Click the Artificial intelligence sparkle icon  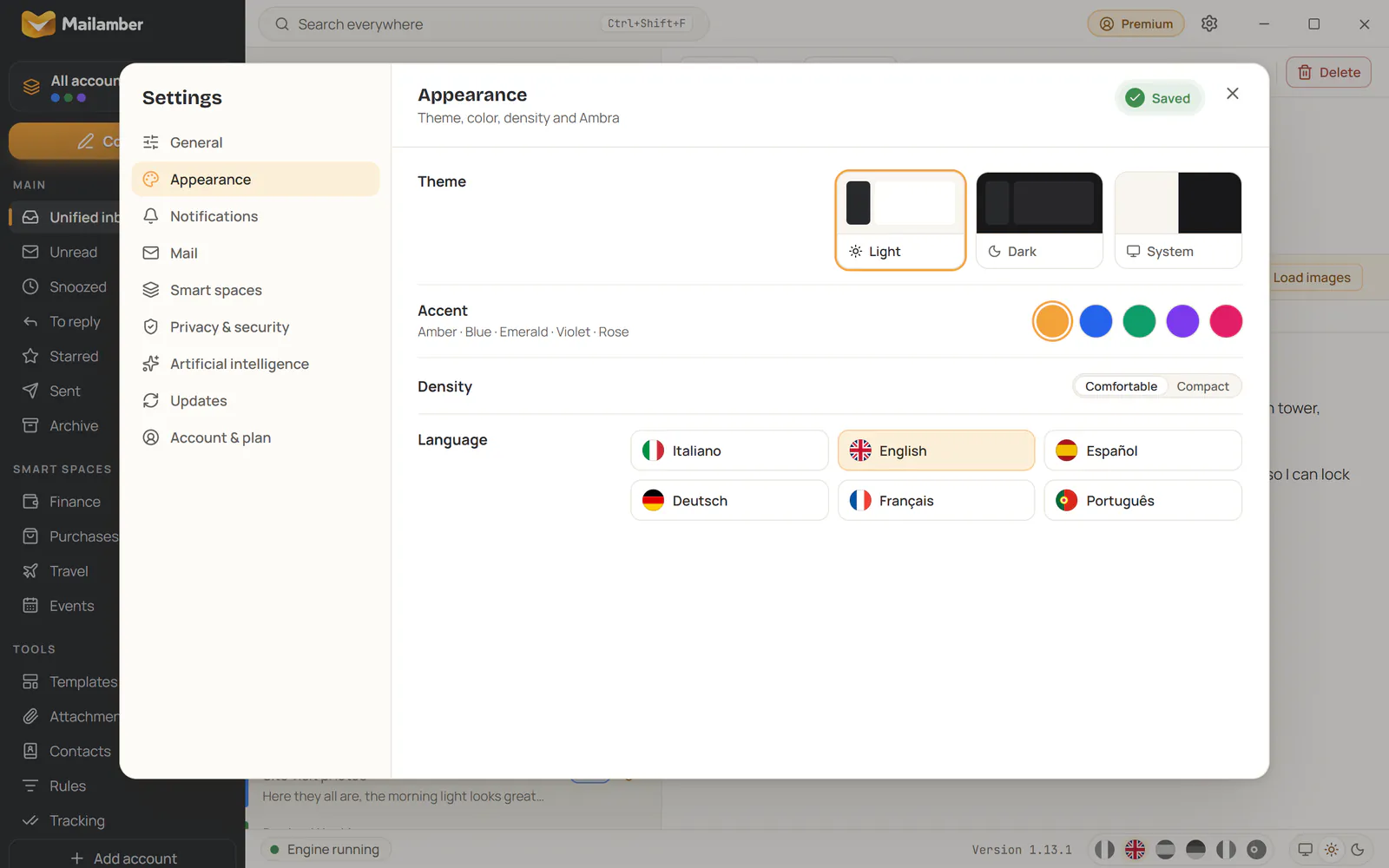(151, 364)
